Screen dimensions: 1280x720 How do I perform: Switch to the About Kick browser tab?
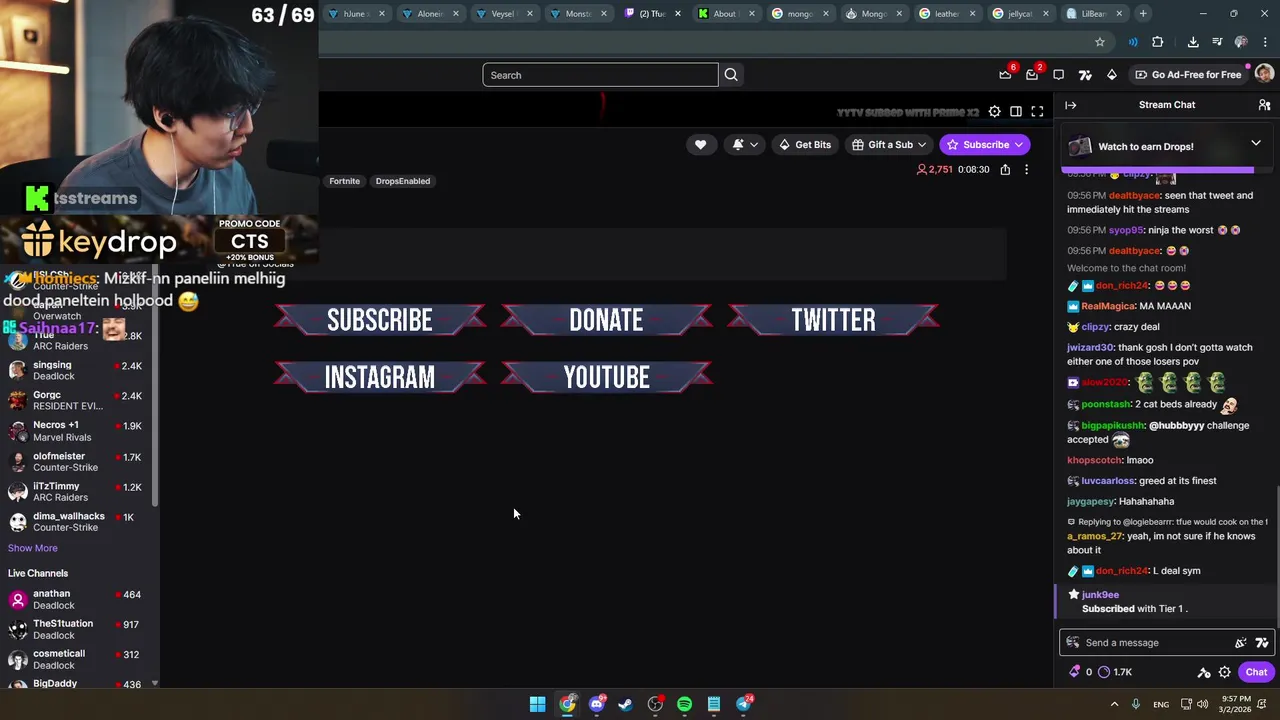click(726, 14)
